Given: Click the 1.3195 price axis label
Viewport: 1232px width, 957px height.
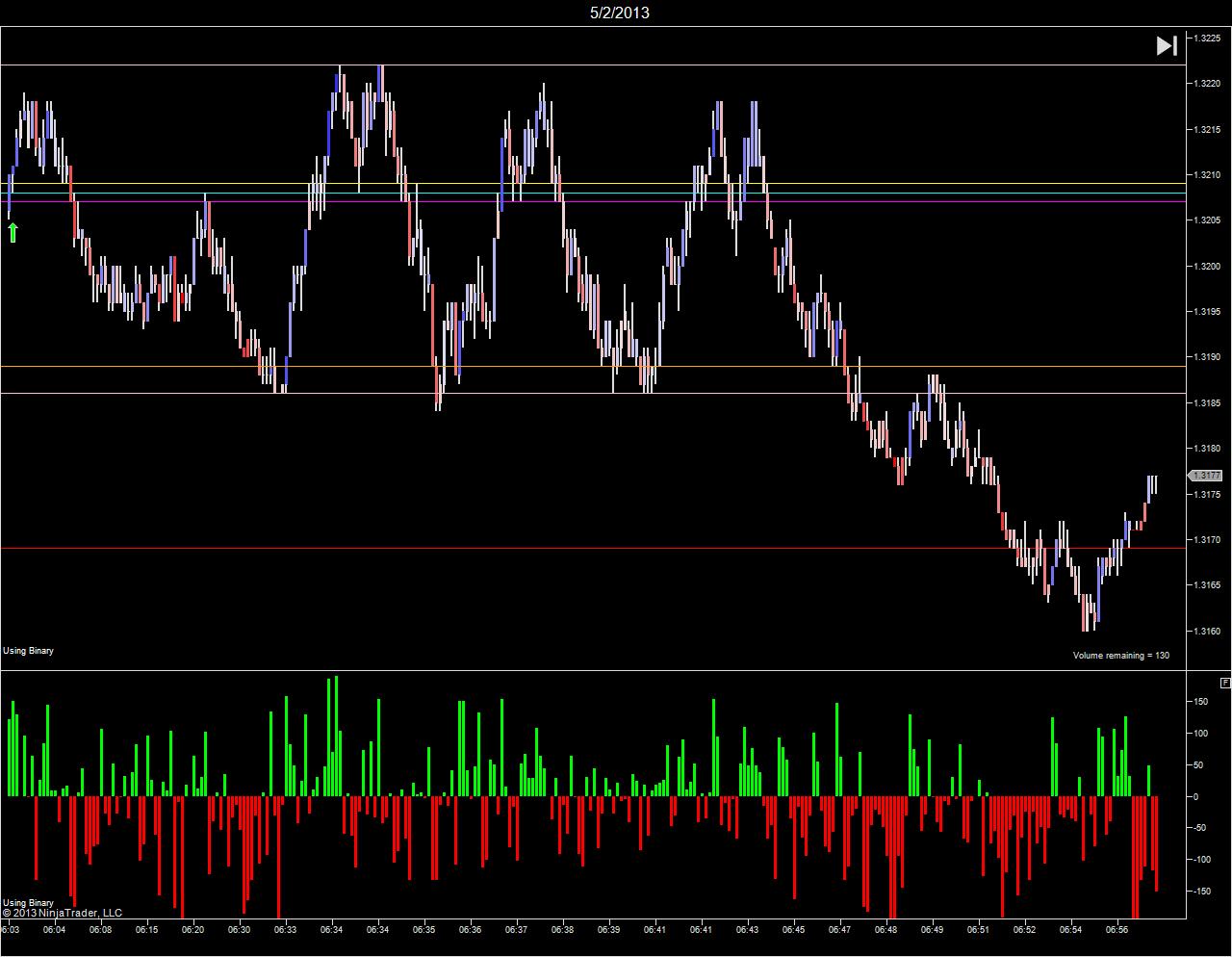Looking at the screenshot, I should tap(1207, 311).
